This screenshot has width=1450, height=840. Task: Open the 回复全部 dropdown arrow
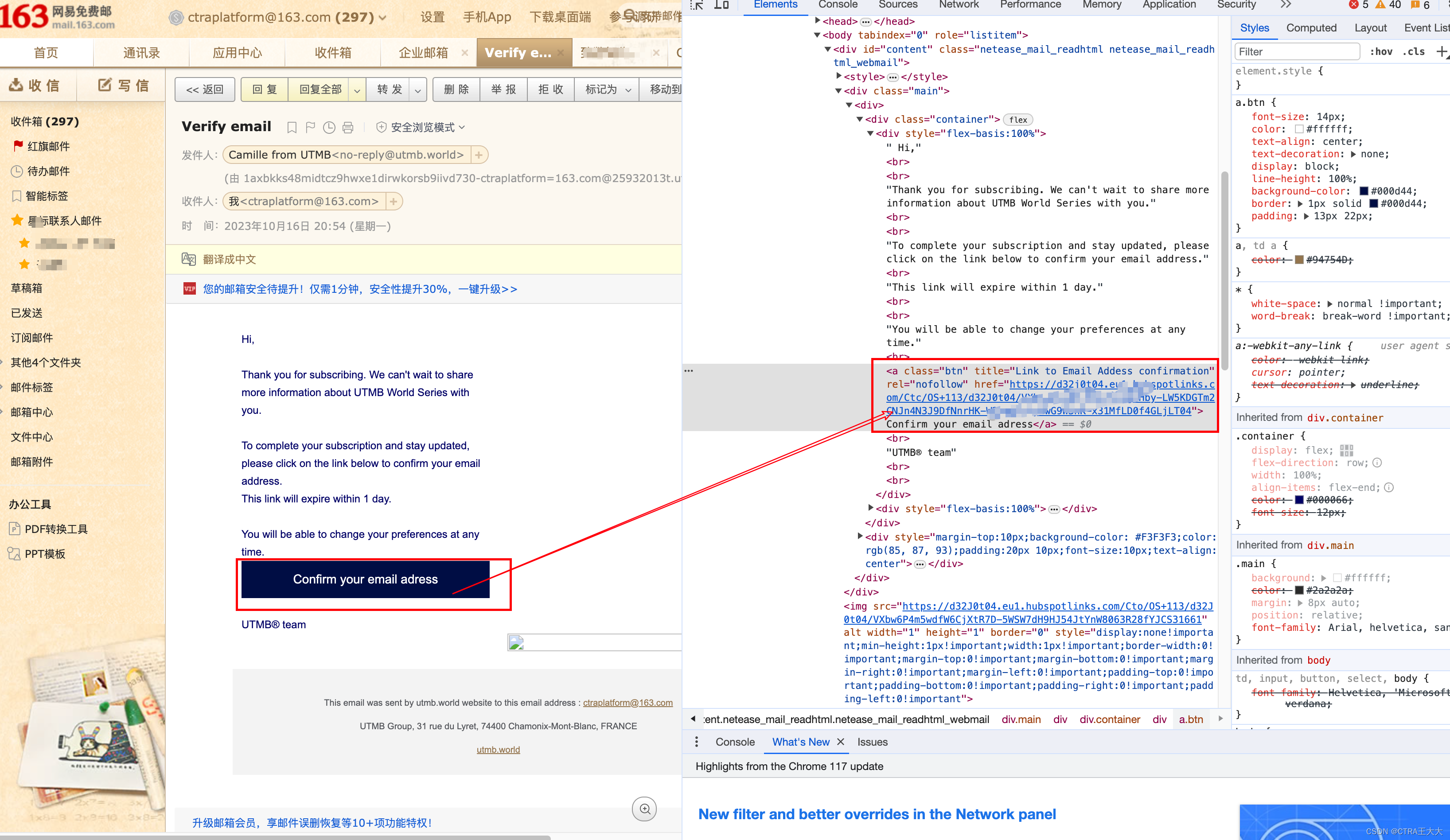tap(357, 90)
